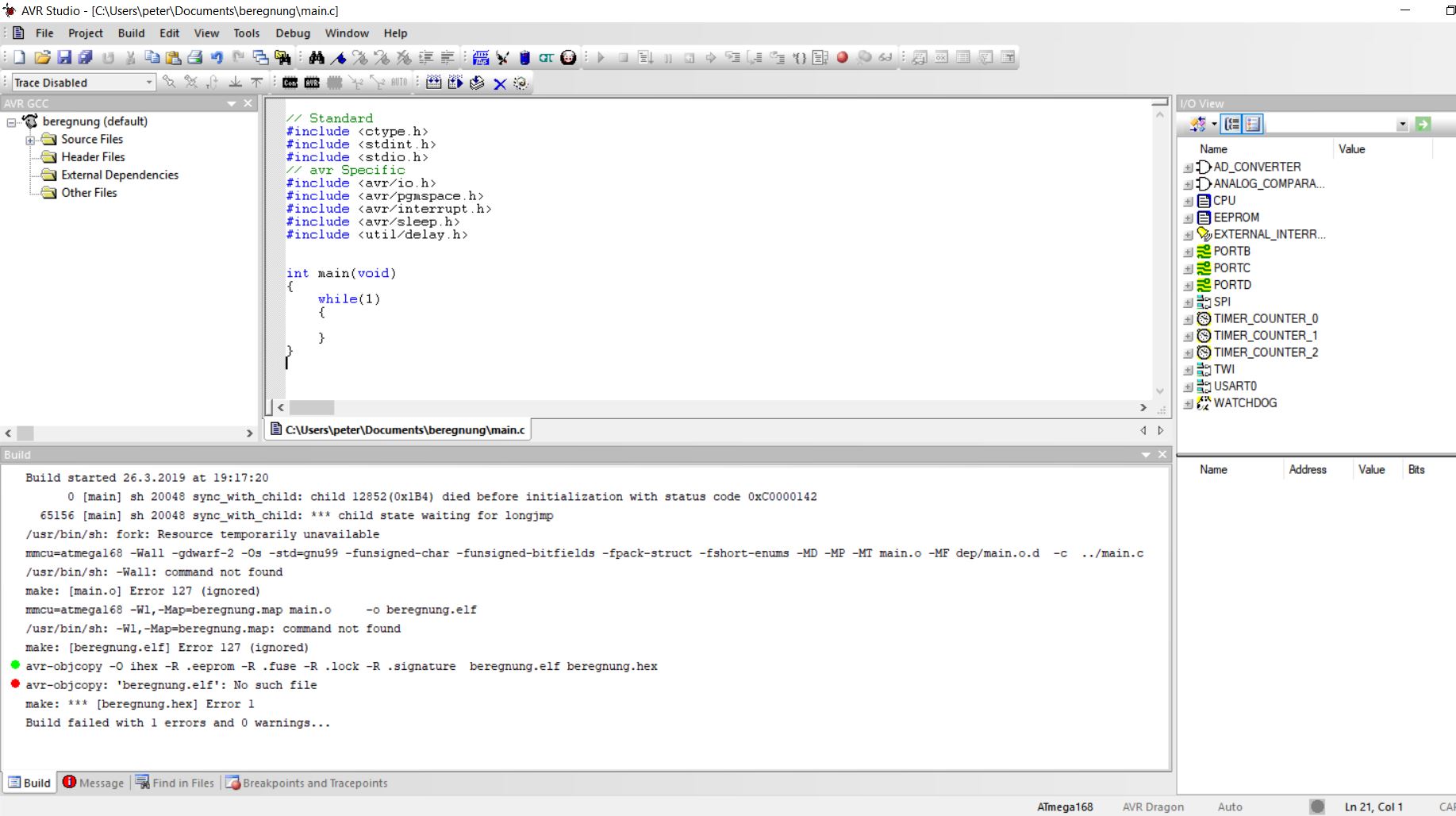Click the Paste clipboard icon

[173, 57]
